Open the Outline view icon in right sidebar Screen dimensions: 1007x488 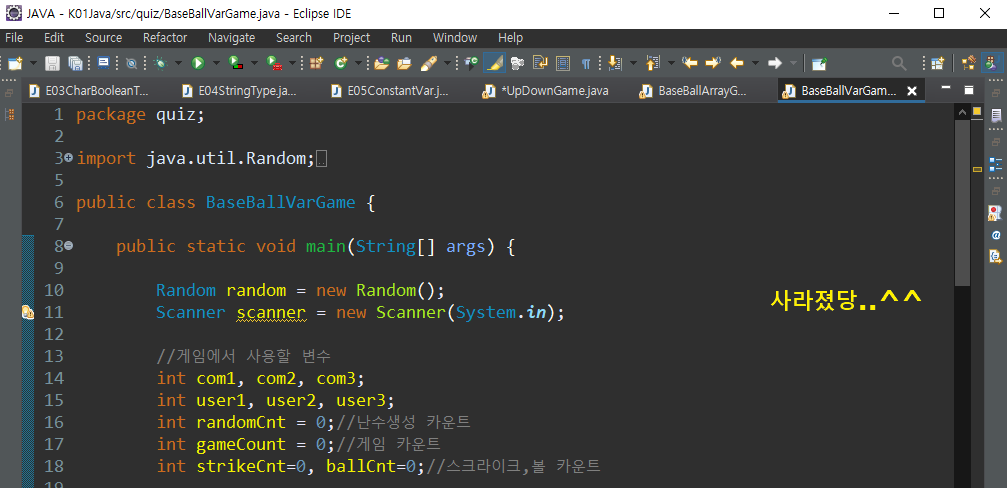tap(995, 163)
